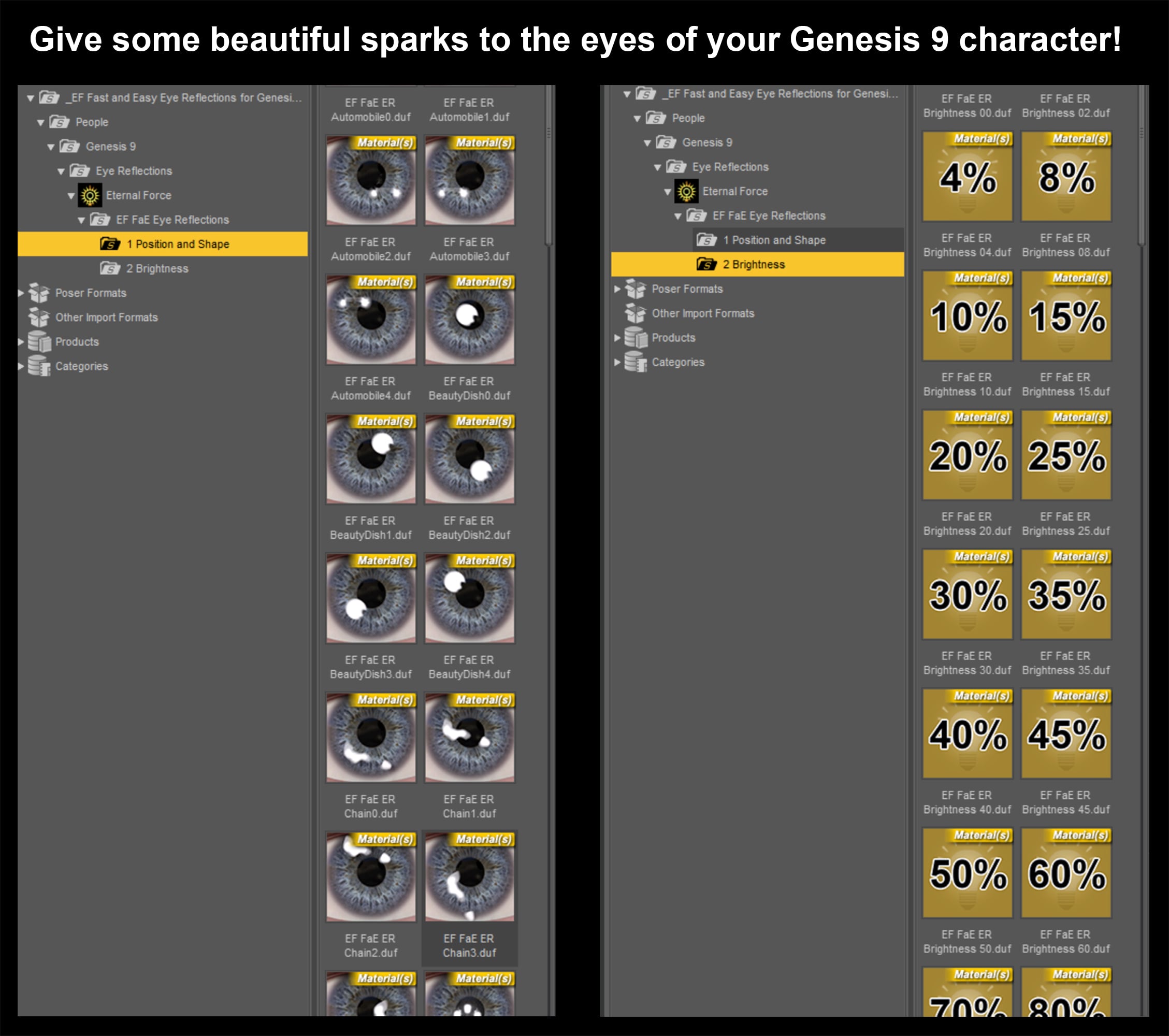The height and width of the screenshot is (1036, 1169).
Task: Click the People folder icon
Action: pos(59,122)
